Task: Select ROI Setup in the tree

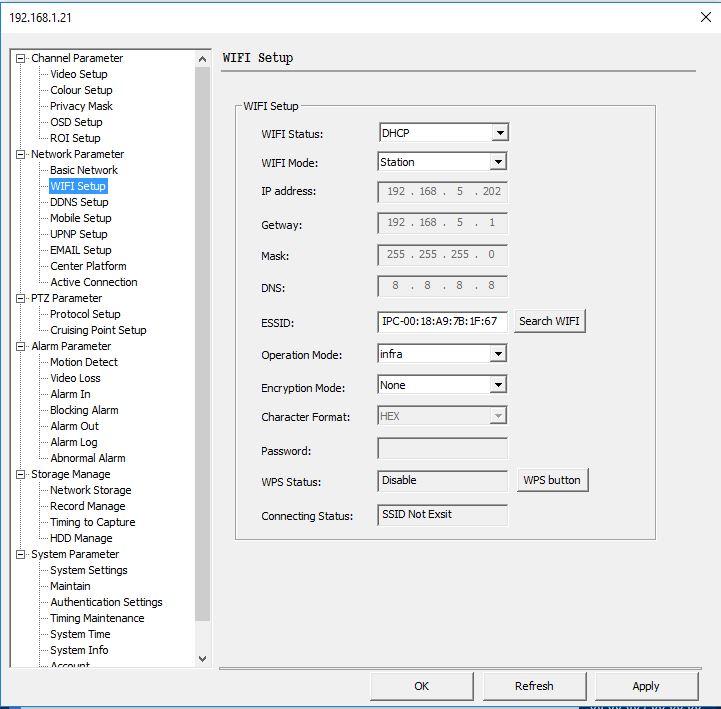Action: point(75,138)
